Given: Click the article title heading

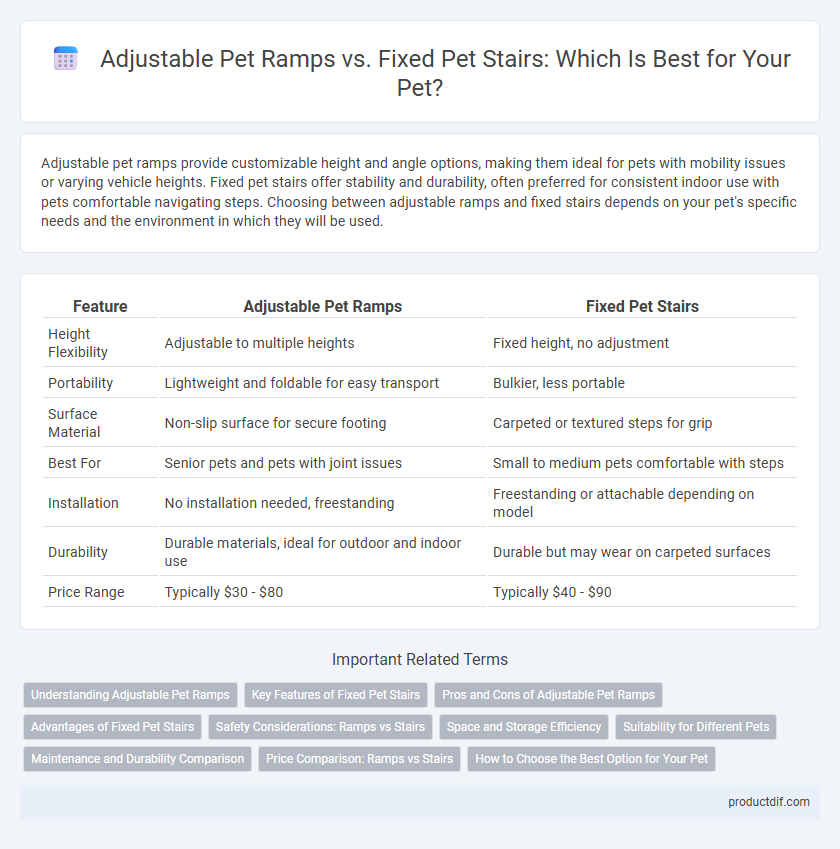Looking at the screenshot, I should tap(420, 73).
